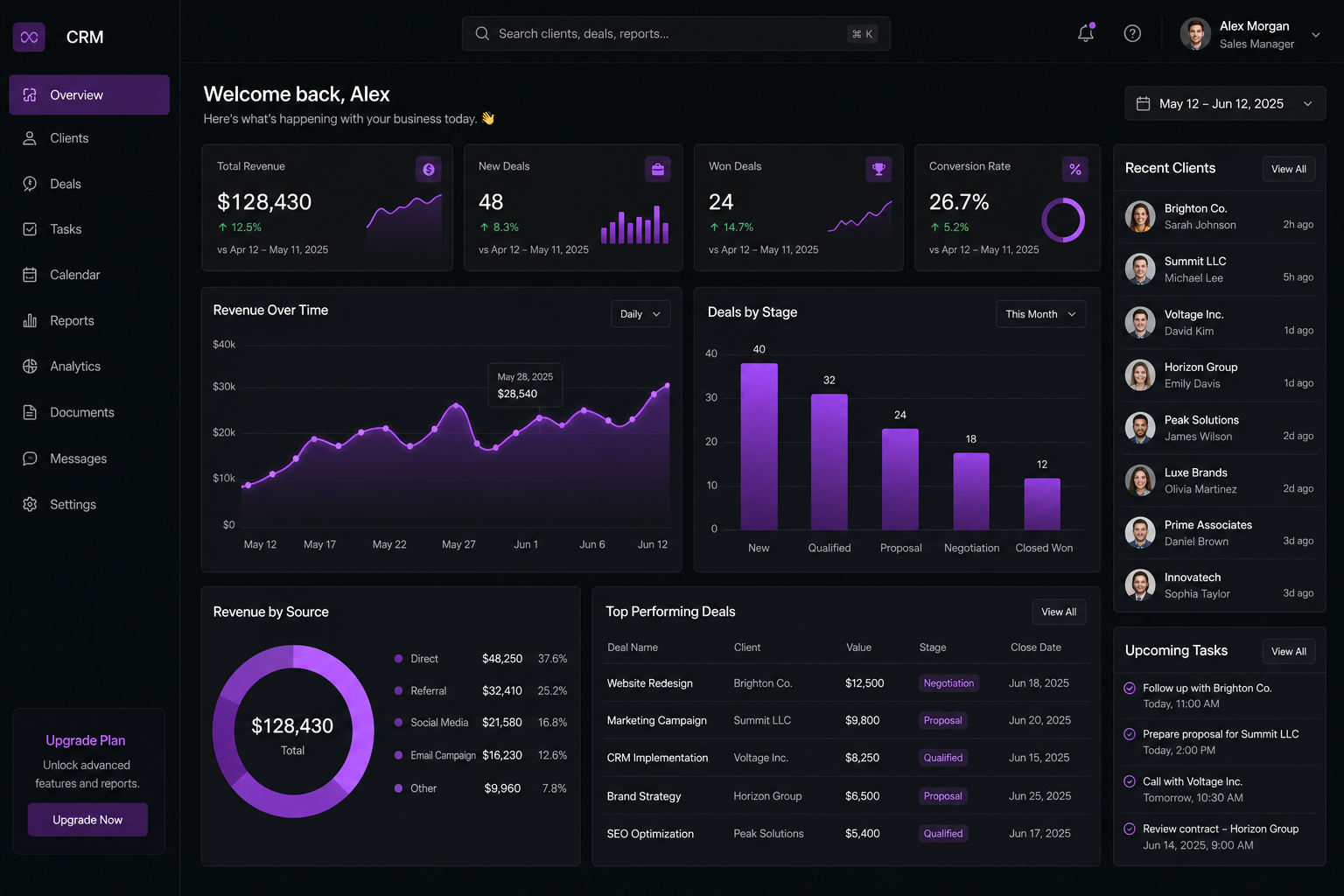This screenshot has width=1344, height=896.
Task: Open the notifications bell icon
Action: 1086,33
